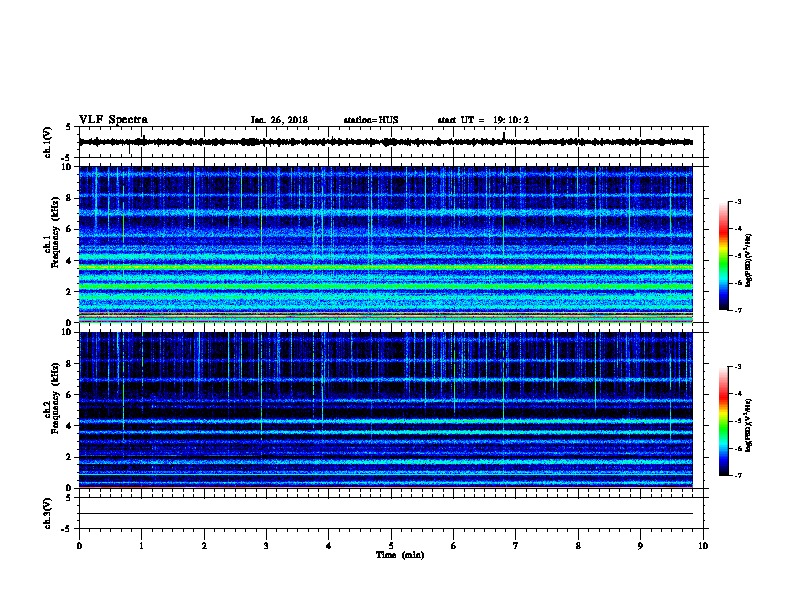Click the "2" kHz tick on ch.2 frequency axis
Screen dimensions: 792x612
70,457
